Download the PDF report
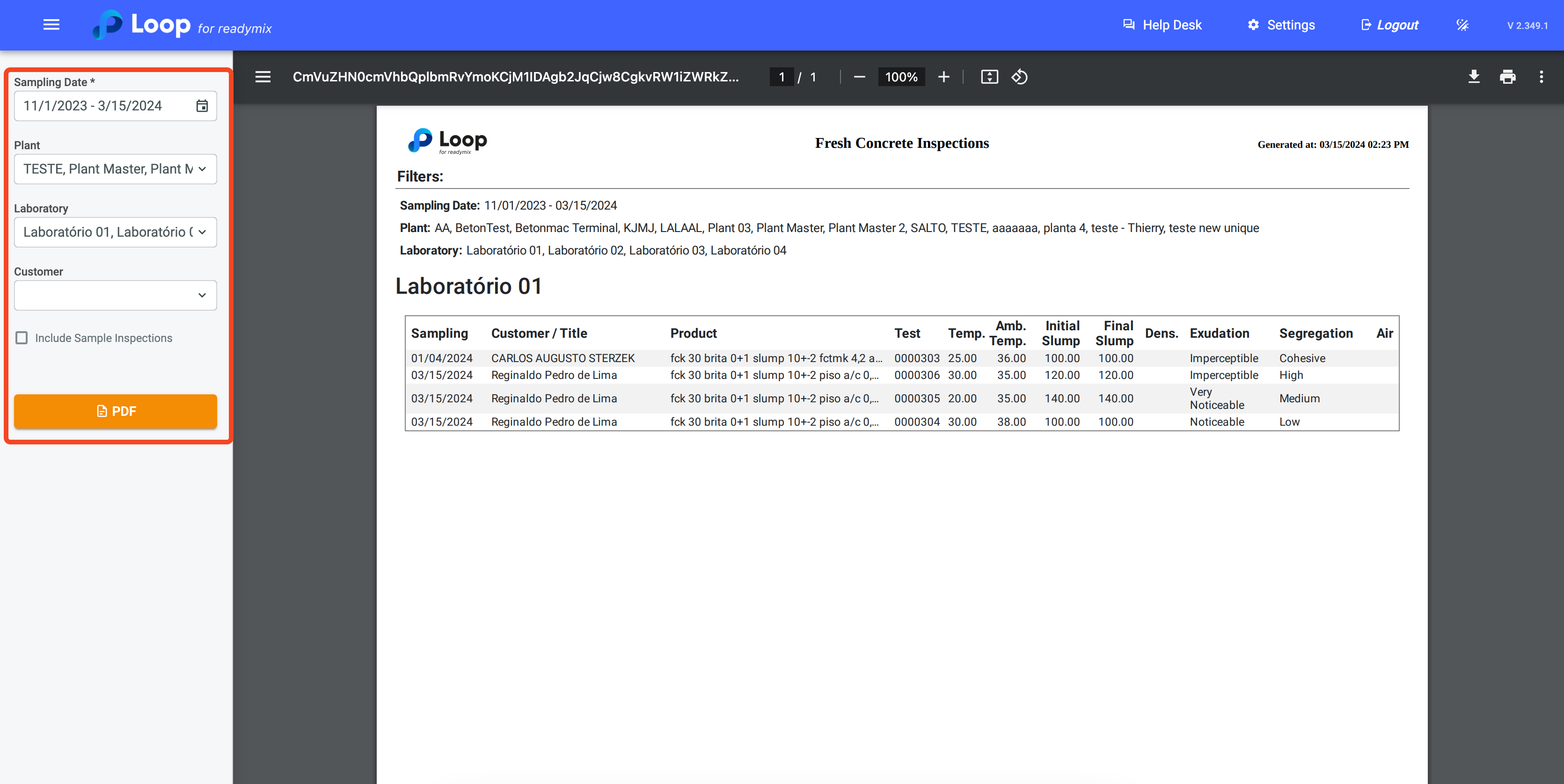Image resolution: width=1564 pixels, height=784 pixels. tap(1474, 77)
